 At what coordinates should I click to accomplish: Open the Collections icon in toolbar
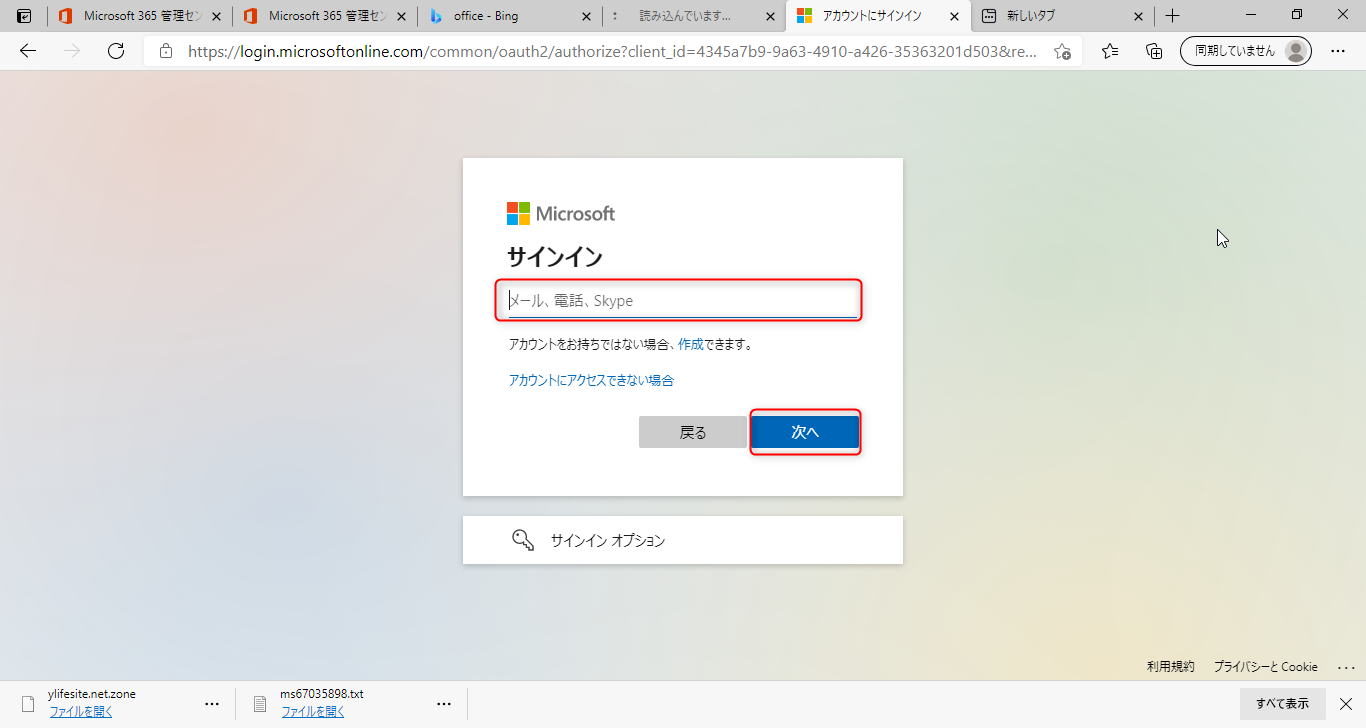(x=1154, y=51)
